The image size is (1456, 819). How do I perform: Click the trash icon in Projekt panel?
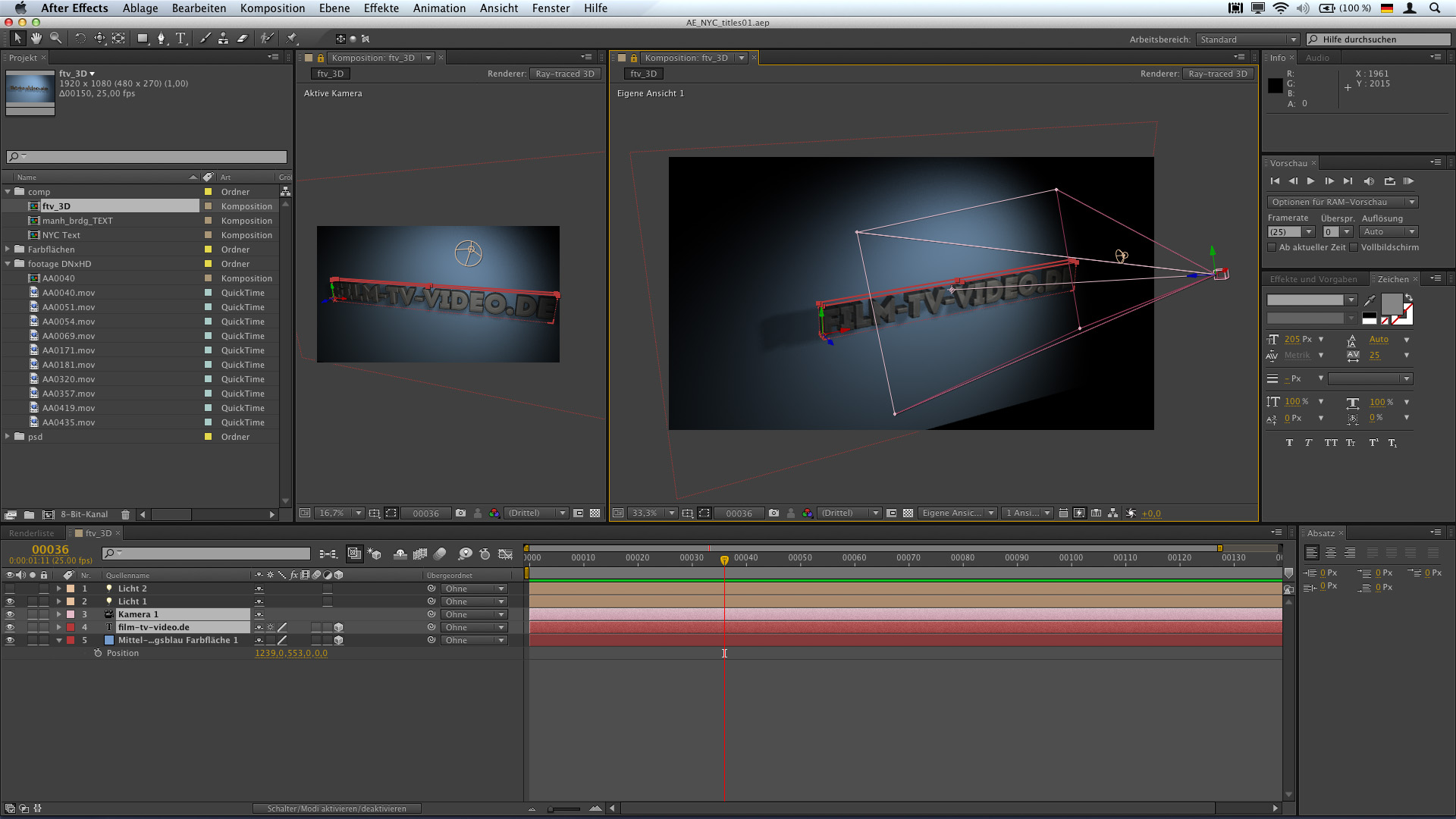click(126, 514)
